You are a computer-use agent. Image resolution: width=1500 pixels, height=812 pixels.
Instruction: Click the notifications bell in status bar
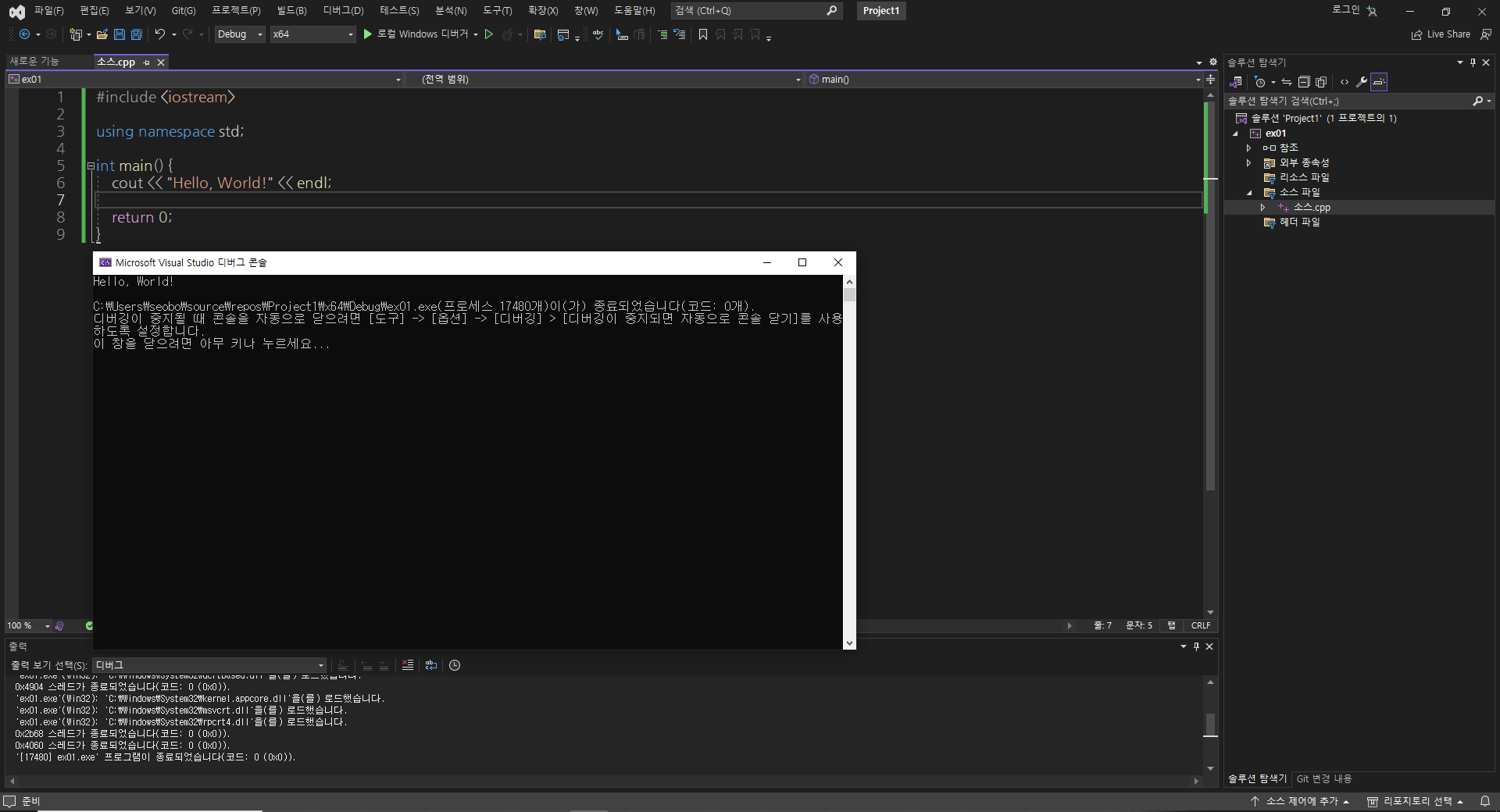1485,801
